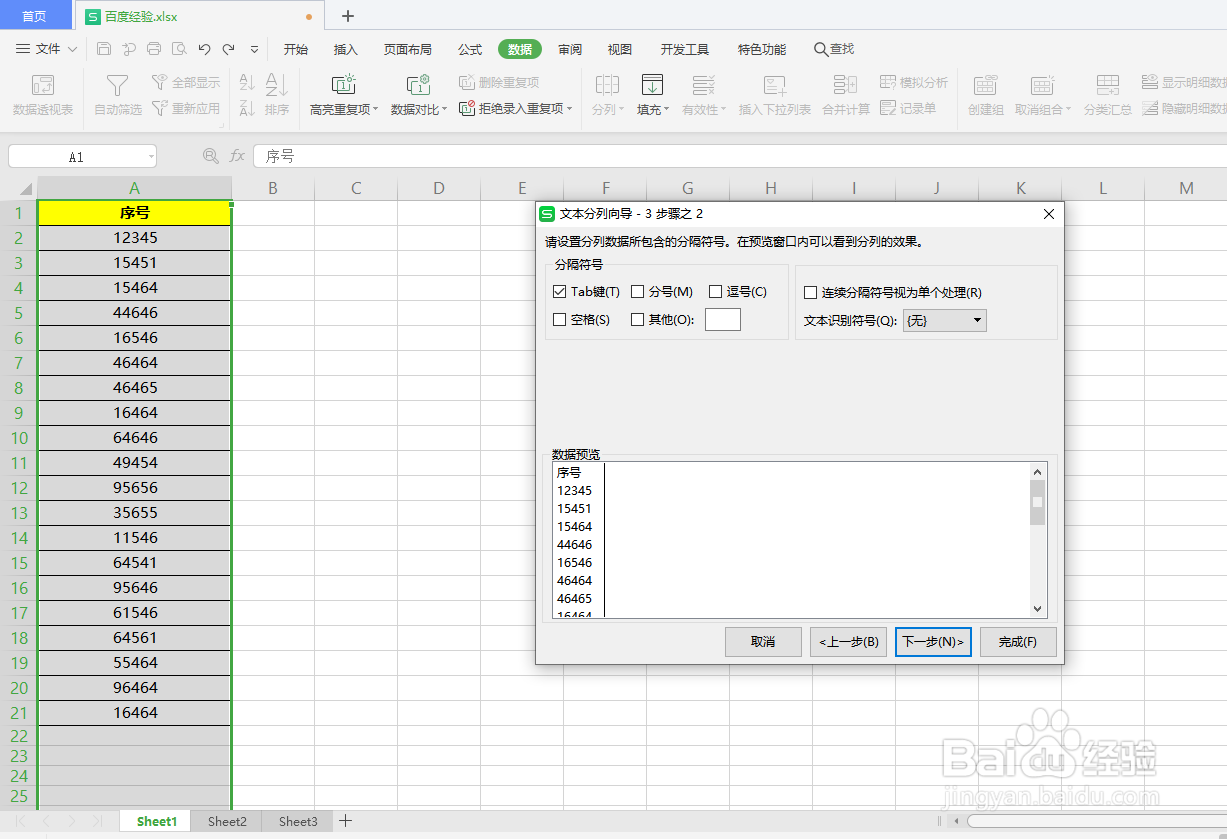1227x839 pixels.
Task: Enable the 其他(O) delimiter checkbox
Action: [x=637, y=320]
